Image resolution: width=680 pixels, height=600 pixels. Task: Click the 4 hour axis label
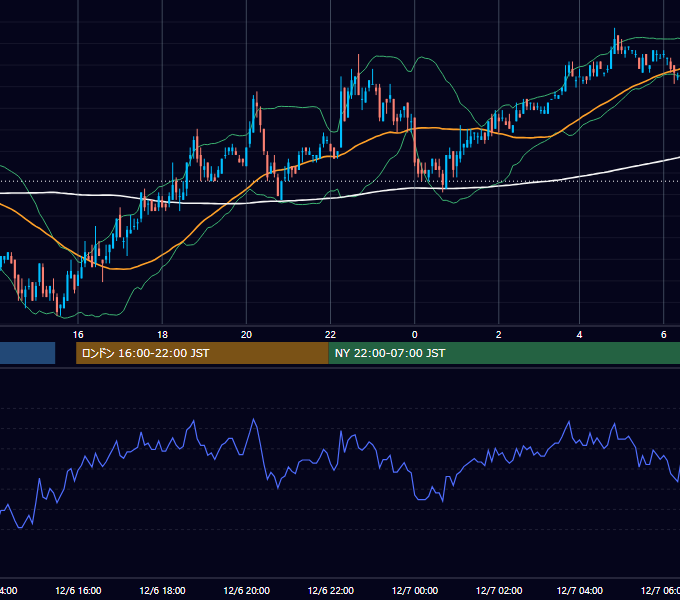[x=579, y=335]
